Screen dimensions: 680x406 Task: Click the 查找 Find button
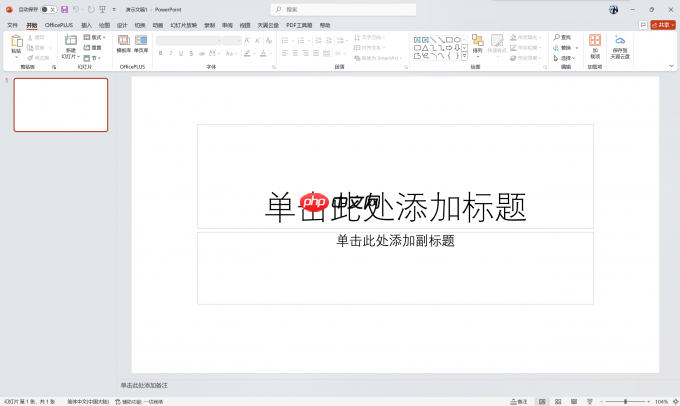(x=562, y=37)
